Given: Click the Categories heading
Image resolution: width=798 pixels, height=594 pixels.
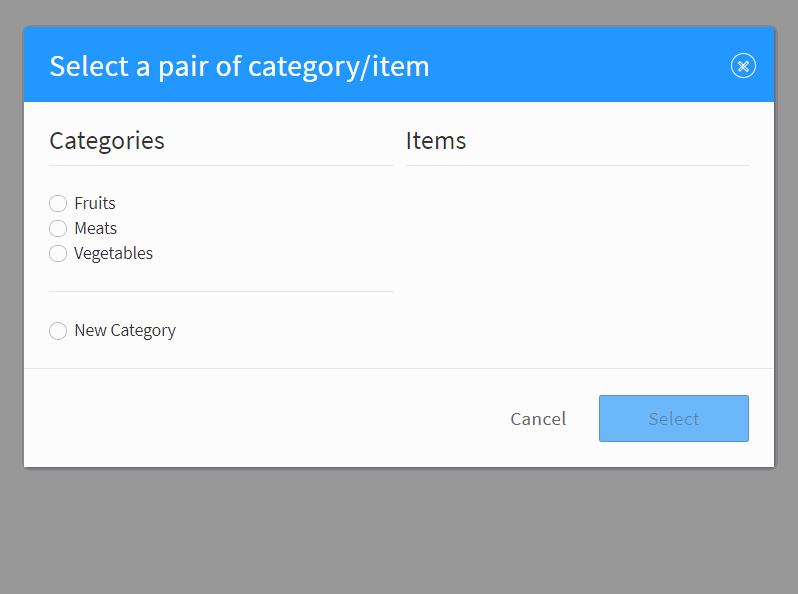Looking at the screenshot, I should pos(107,140).
